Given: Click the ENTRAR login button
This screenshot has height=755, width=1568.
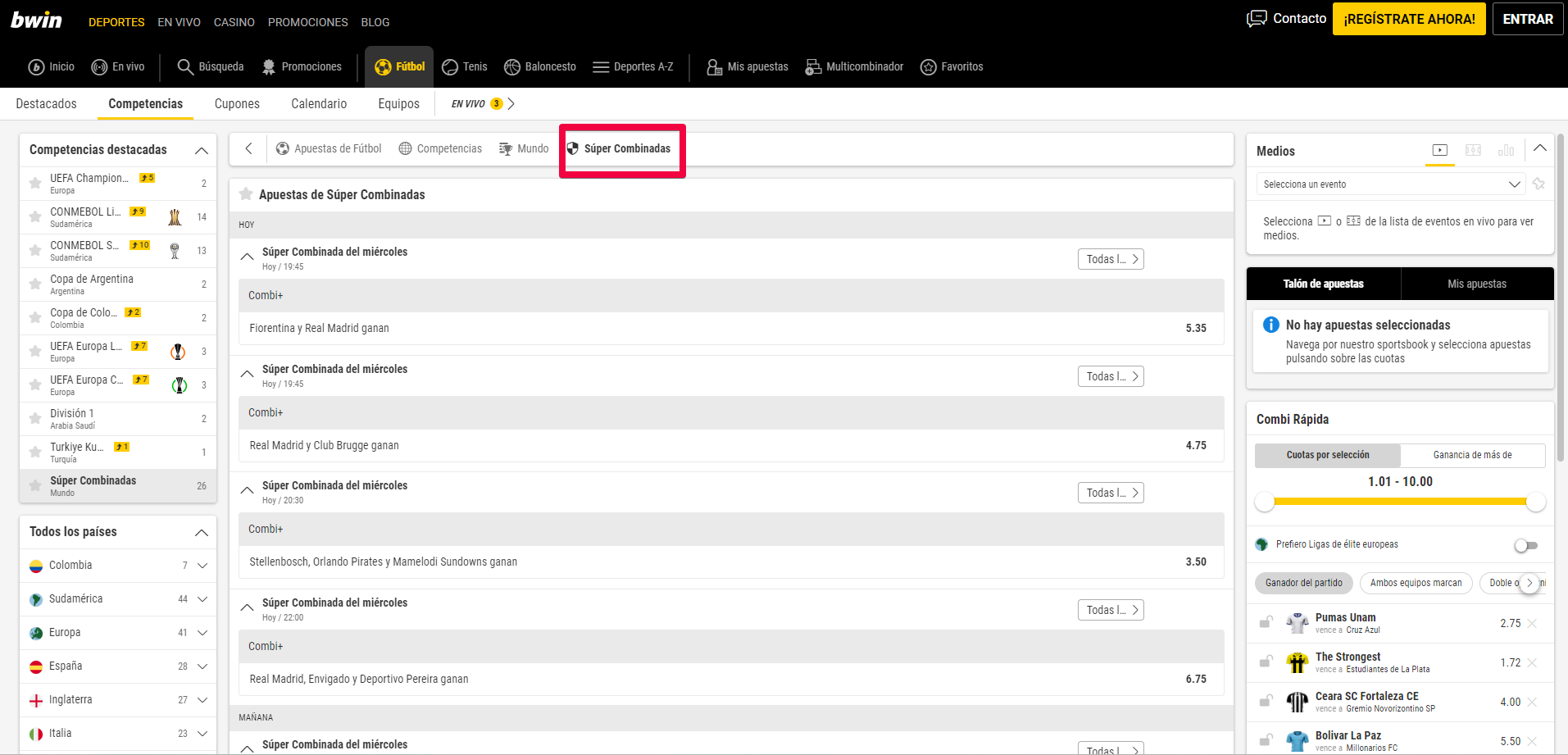Looking at the screenshot, I should coord(1528,19).
